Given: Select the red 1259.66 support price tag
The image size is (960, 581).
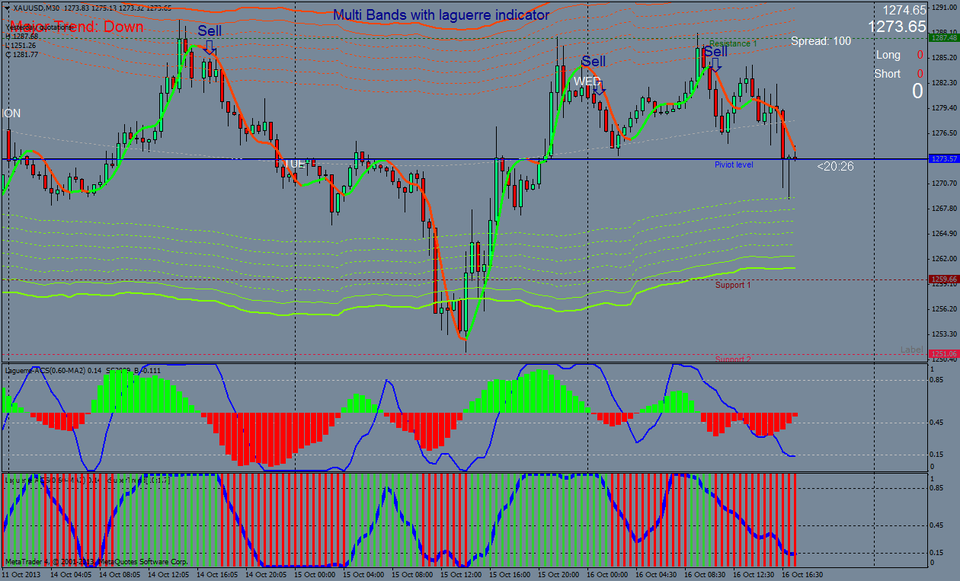Looking at the screenshot, I should [943, 279].
